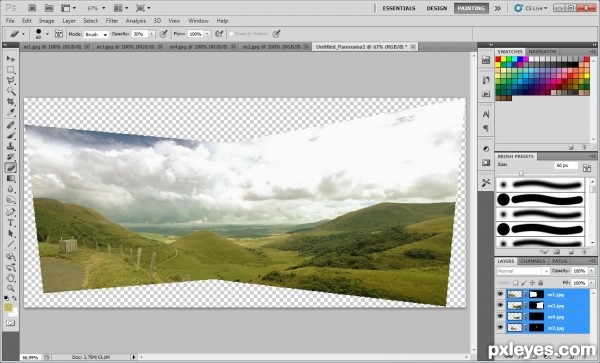Hide the m1.jpg layer

500,294
